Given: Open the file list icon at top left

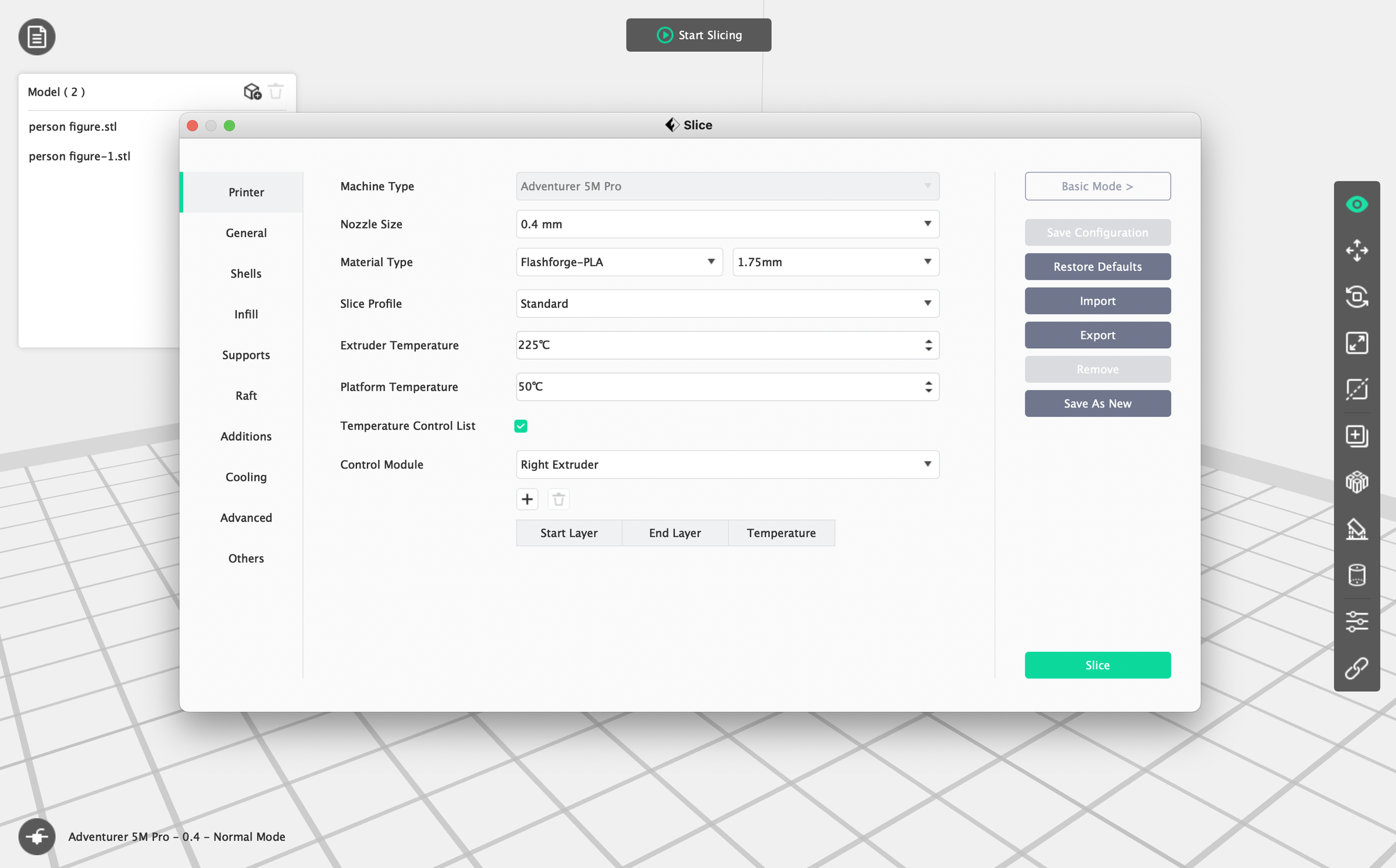Looking at the screenshot, I should (37, 37).
